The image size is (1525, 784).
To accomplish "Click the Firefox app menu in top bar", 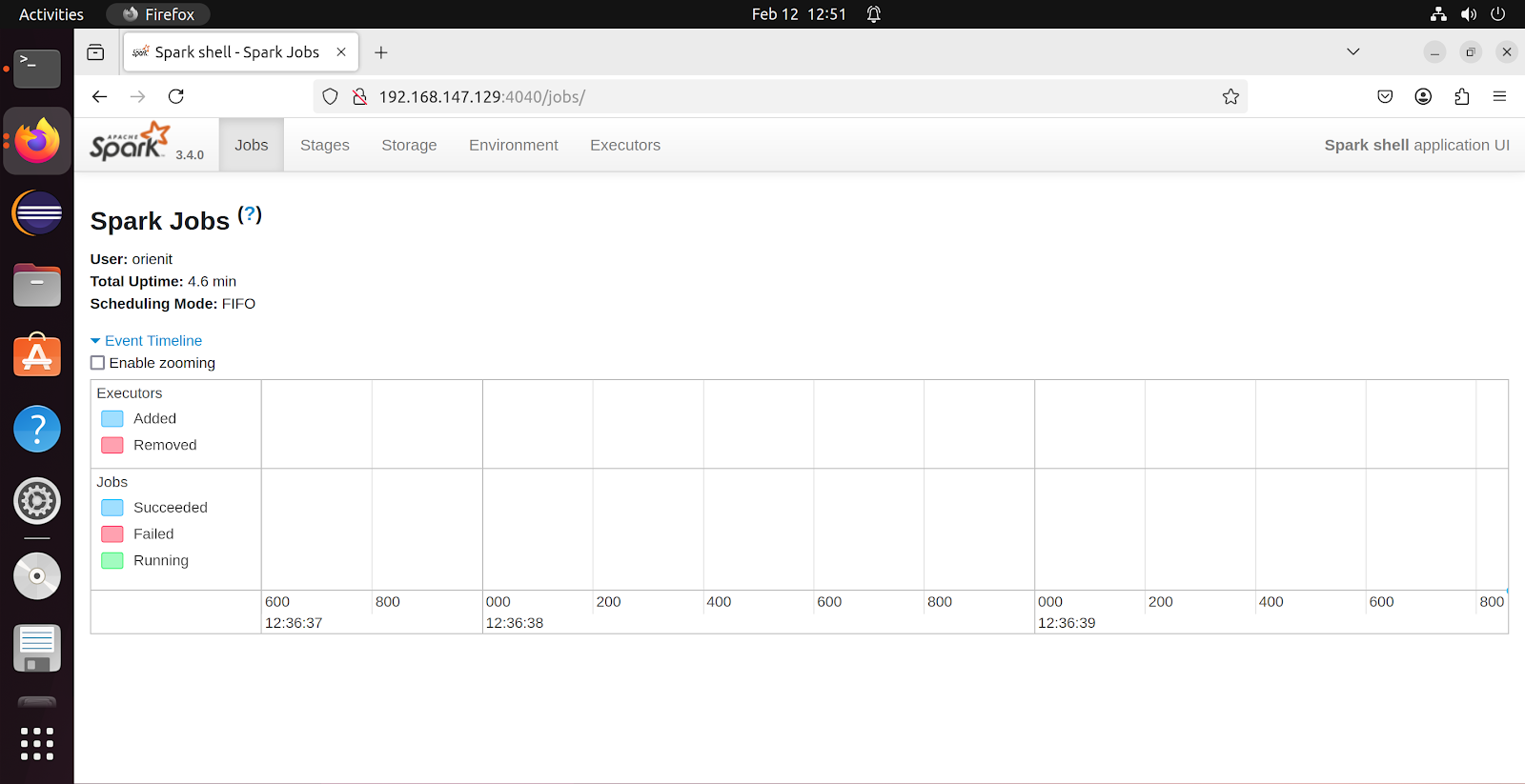I will pos(158,14).
